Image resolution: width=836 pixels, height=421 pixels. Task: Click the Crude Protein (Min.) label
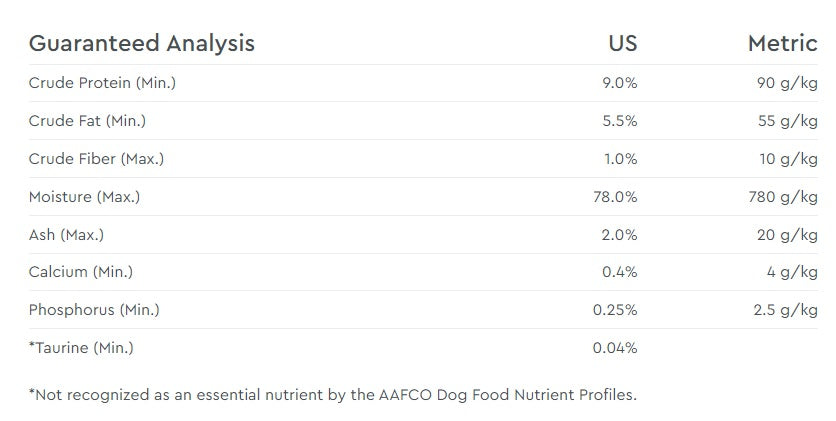[x=102, y=83]
